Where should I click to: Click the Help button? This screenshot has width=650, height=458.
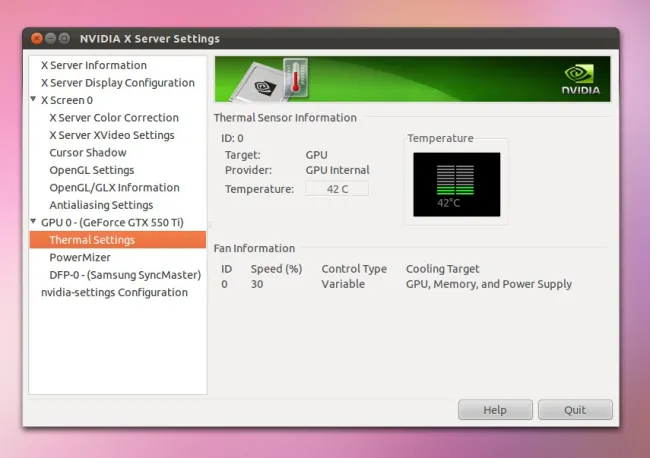pyautogui.click(x=495, y=410)
